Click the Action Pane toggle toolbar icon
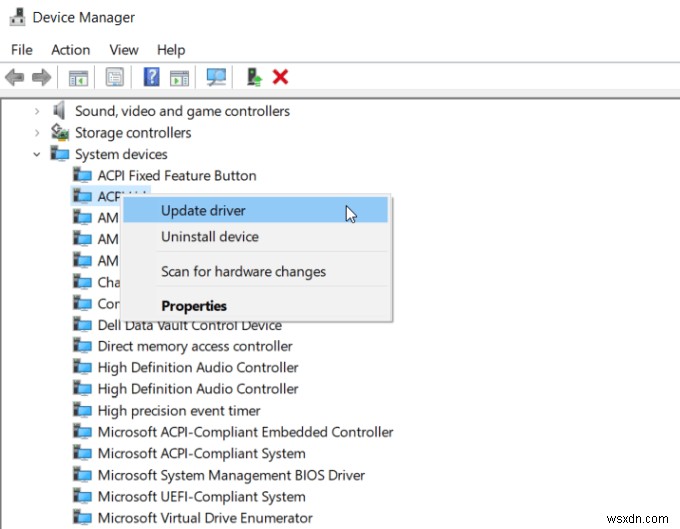This screenshot has width=680, height=529. pyautogui.click(x=179, y=78)
